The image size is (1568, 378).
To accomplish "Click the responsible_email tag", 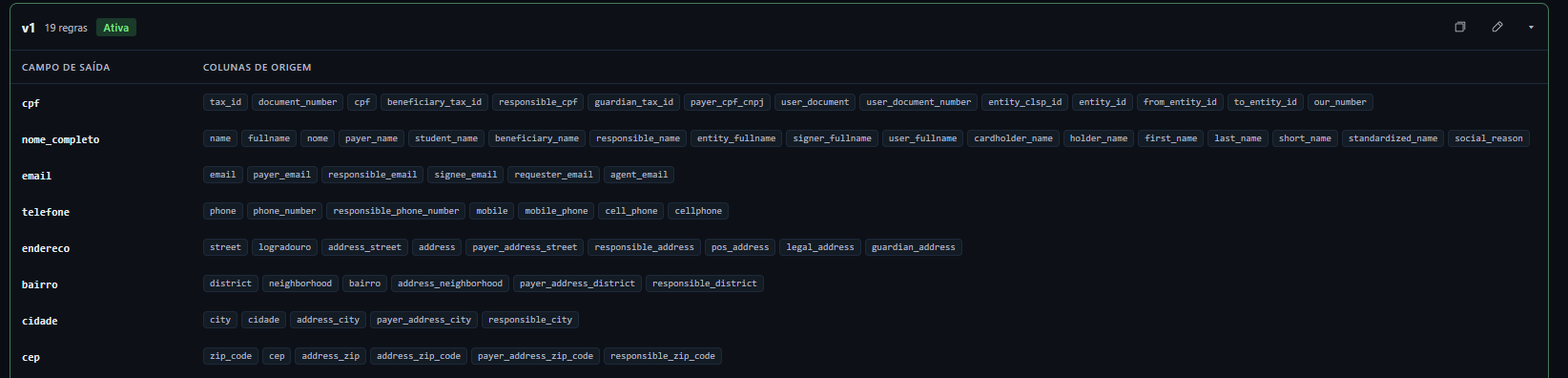I will pyautogui.click(x=372, y=175).
